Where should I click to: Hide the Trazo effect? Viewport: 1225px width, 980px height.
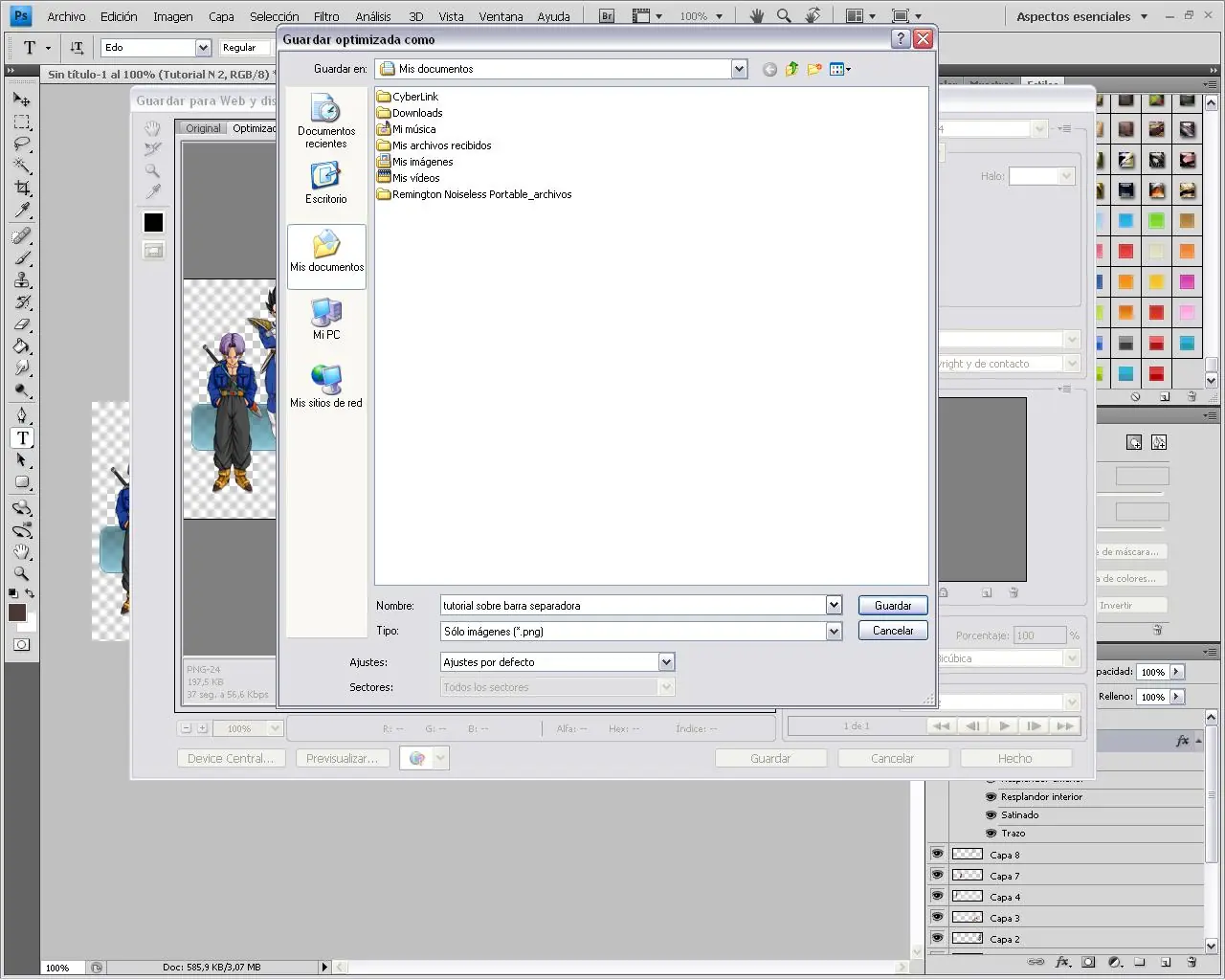pyautogui.click(x=991, y=833)
